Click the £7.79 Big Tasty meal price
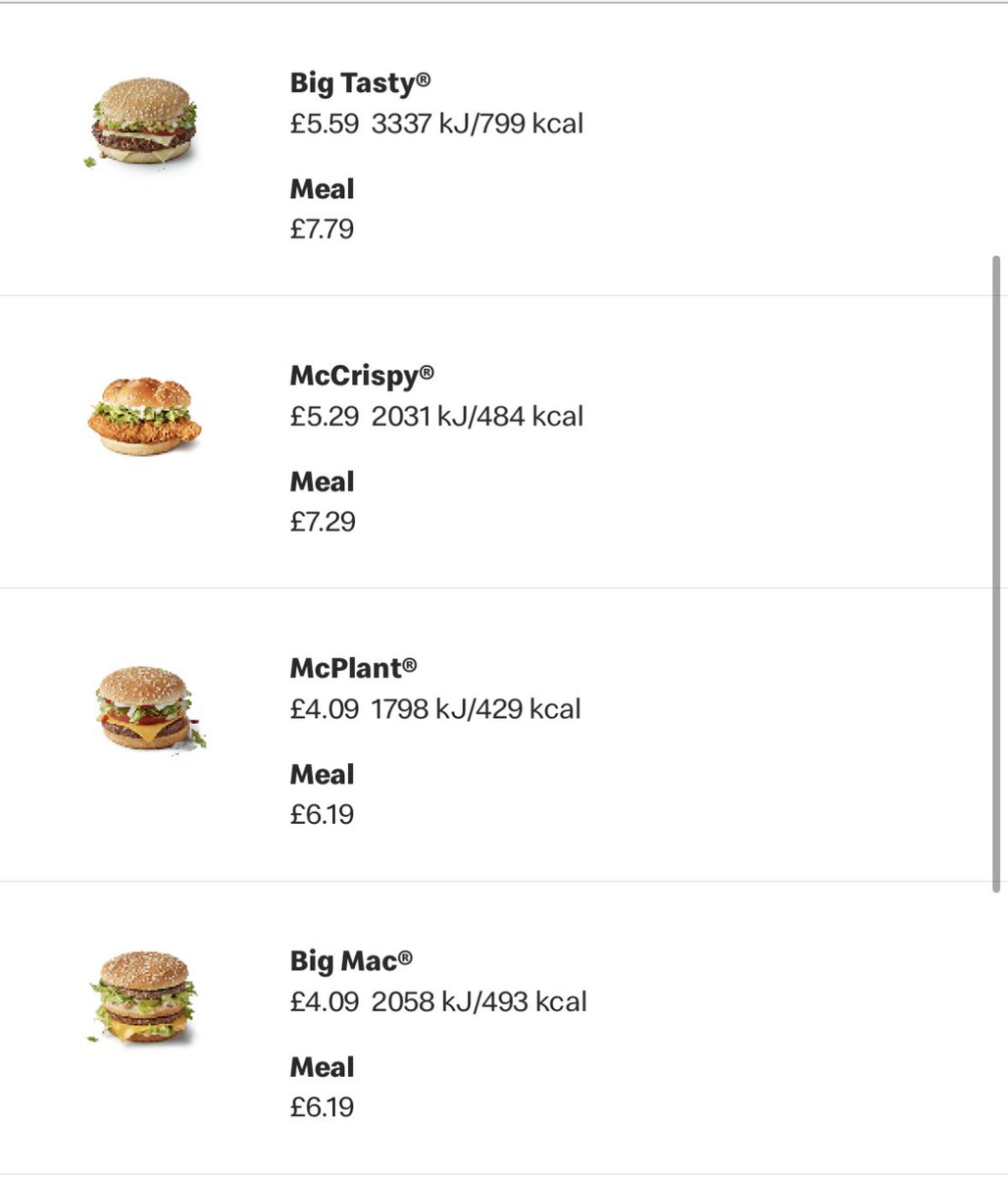The image size is (1008, 1177). (322, 230)
